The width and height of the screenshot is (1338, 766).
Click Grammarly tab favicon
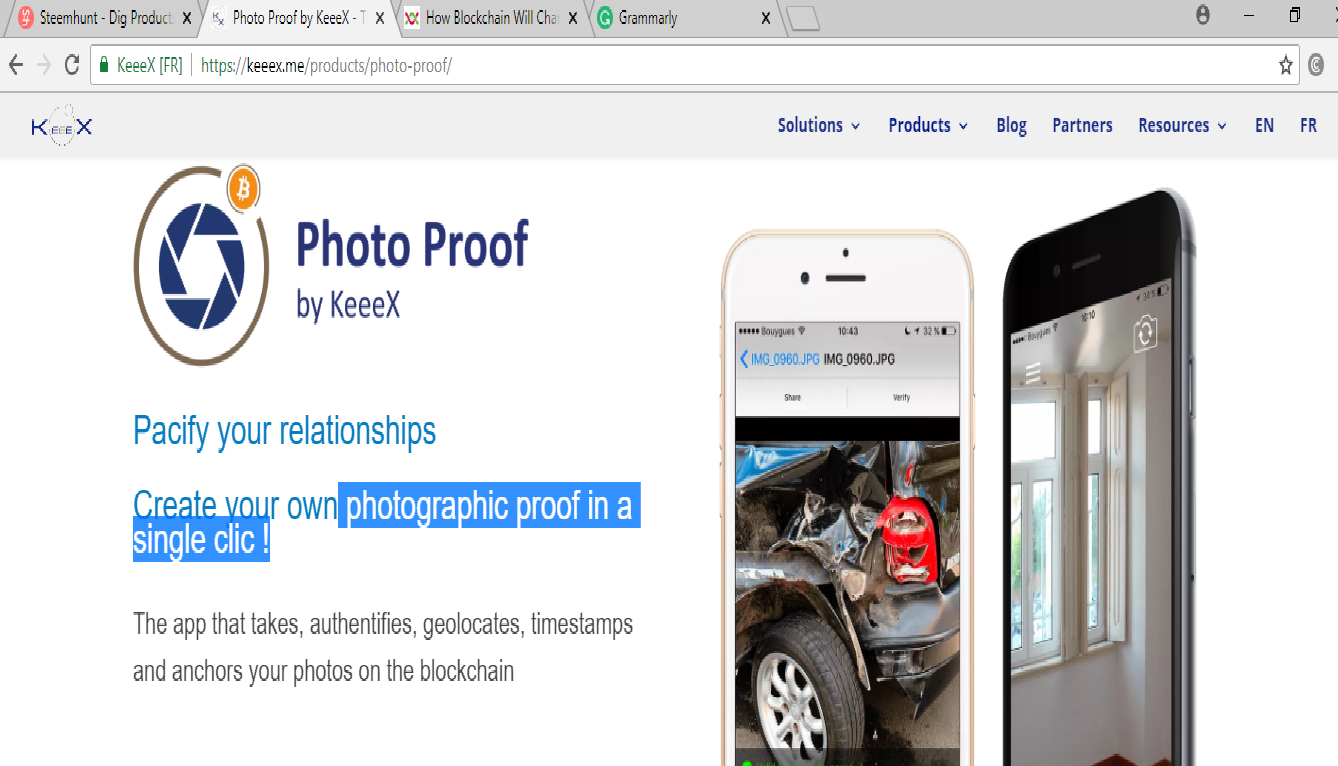coord(605,18)
